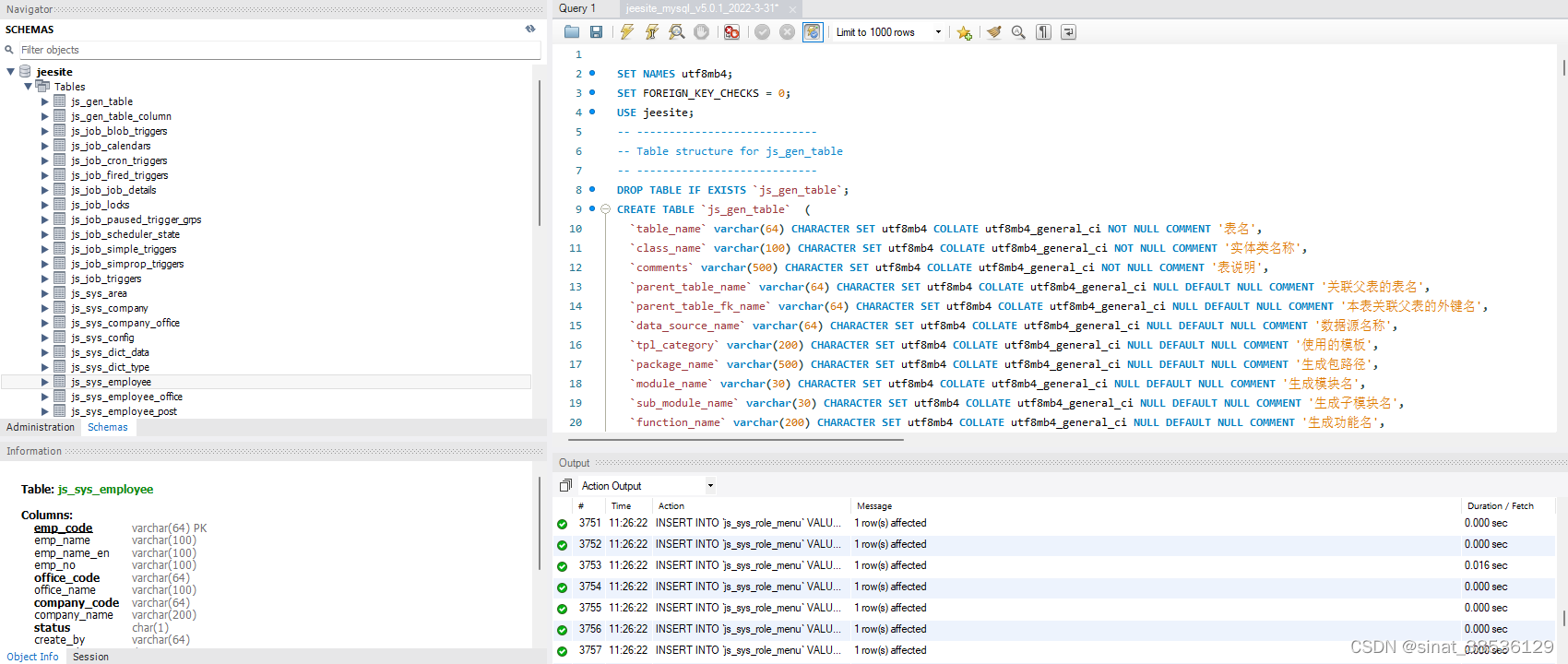This screenshot has height=664, width=1568.
Task: Switch to the Administration tab
Action: tap(41, 427)
